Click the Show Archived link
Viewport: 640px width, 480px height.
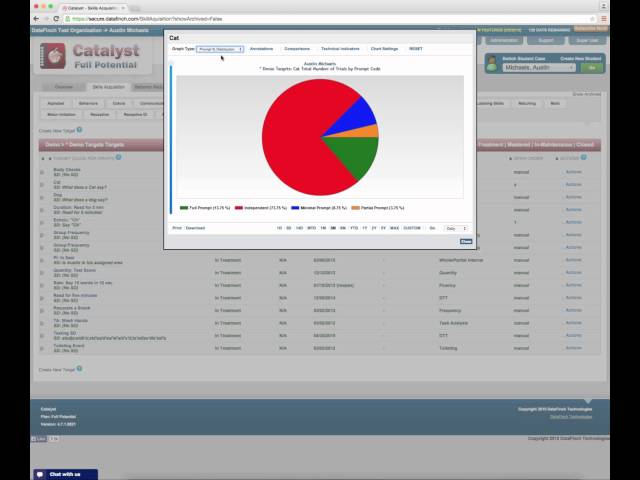click(587, 94)
